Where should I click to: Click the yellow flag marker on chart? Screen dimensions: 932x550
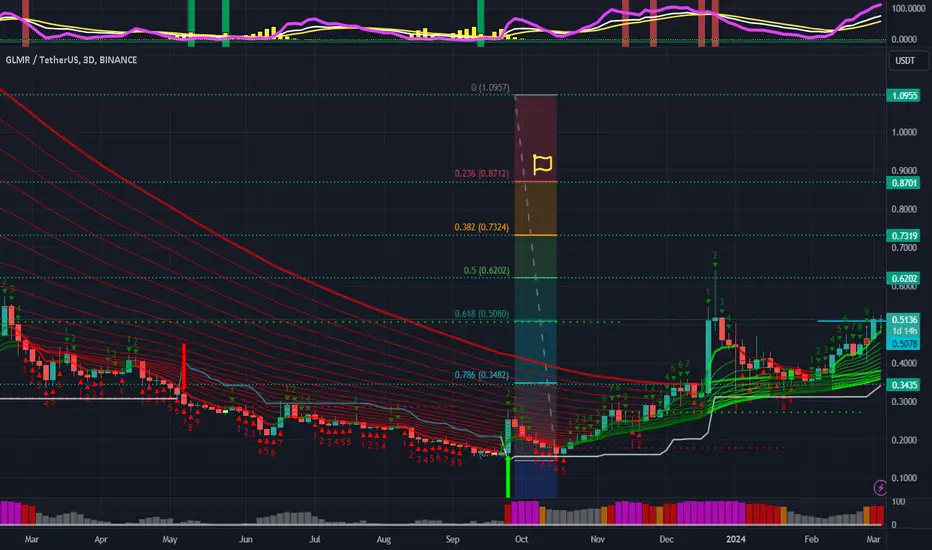tap(542, 164)
